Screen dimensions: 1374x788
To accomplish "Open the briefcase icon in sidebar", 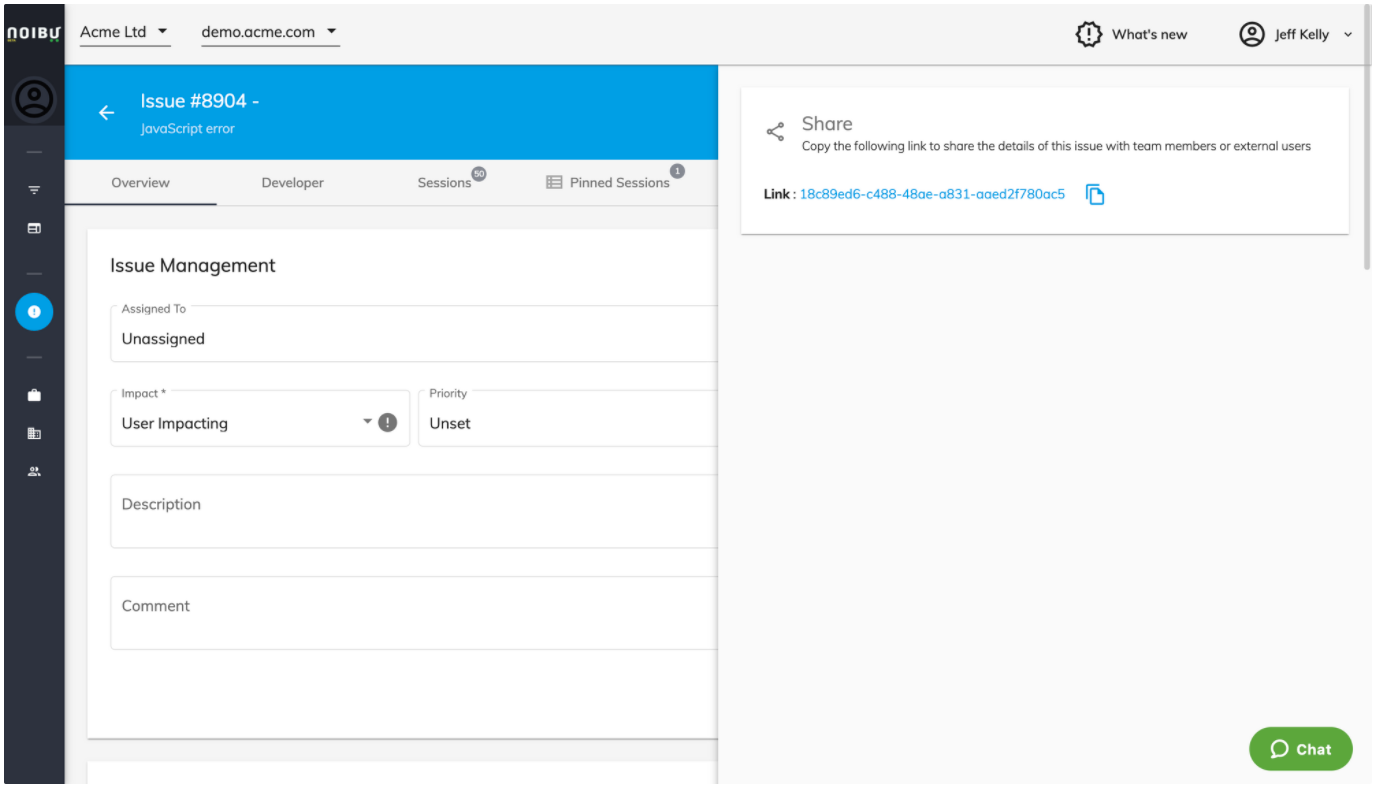I will 34,395.
